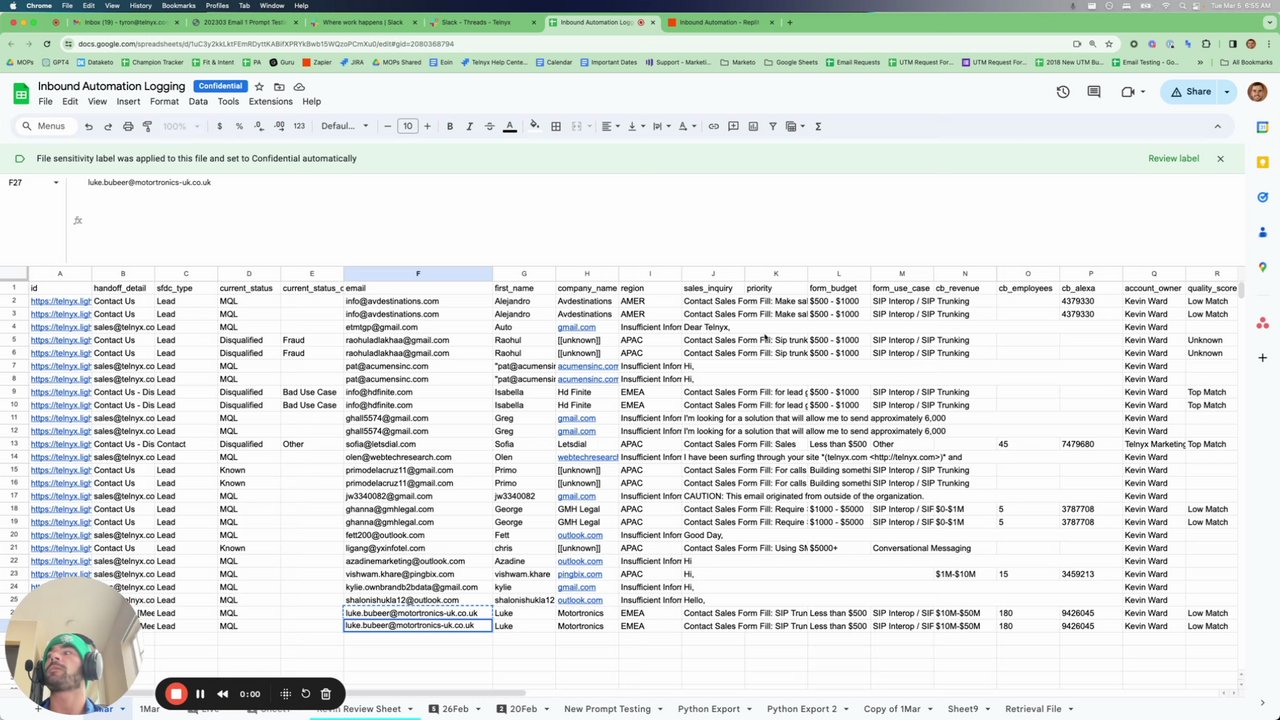Delete the recording with trash icon
The width and height of the screenshot is (1280, 720).
(325, 694)
